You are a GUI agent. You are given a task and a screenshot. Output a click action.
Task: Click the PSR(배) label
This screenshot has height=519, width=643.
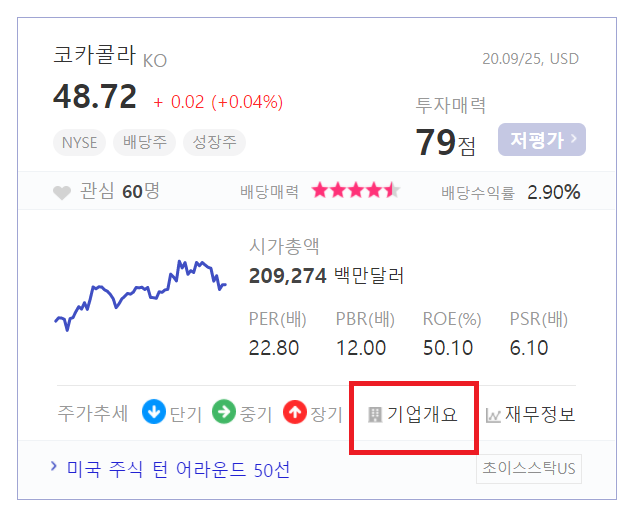tap(538, 319)
